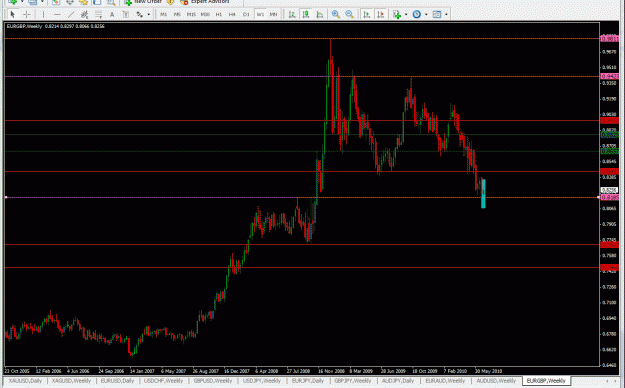This screenshot has height=388, width=625.
Task: Select the Fibonacci retracement tool
Action: click(x=98, y=14)
